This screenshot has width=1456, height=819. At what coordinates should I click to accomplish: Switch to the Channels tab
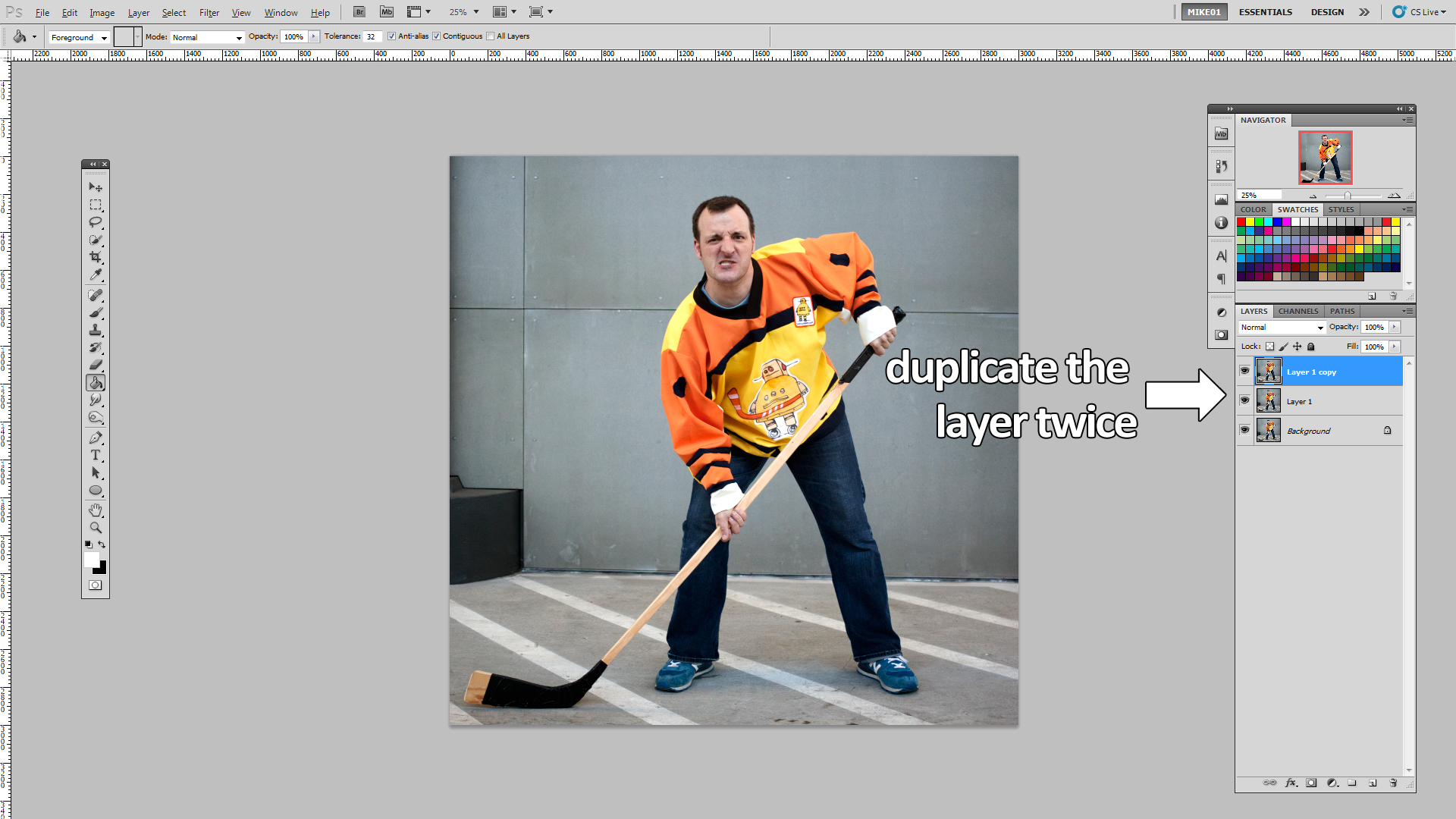(x=1298, y=311)
